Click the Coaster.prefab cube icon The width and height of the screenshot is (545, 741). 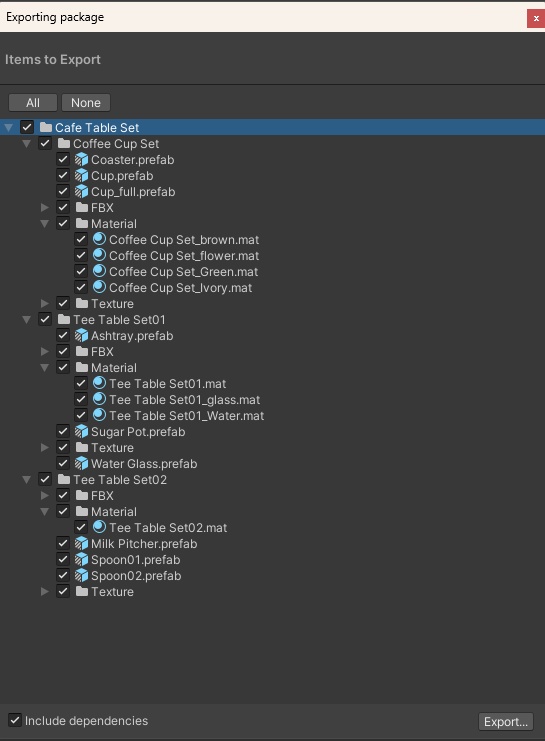click(81, 160)
